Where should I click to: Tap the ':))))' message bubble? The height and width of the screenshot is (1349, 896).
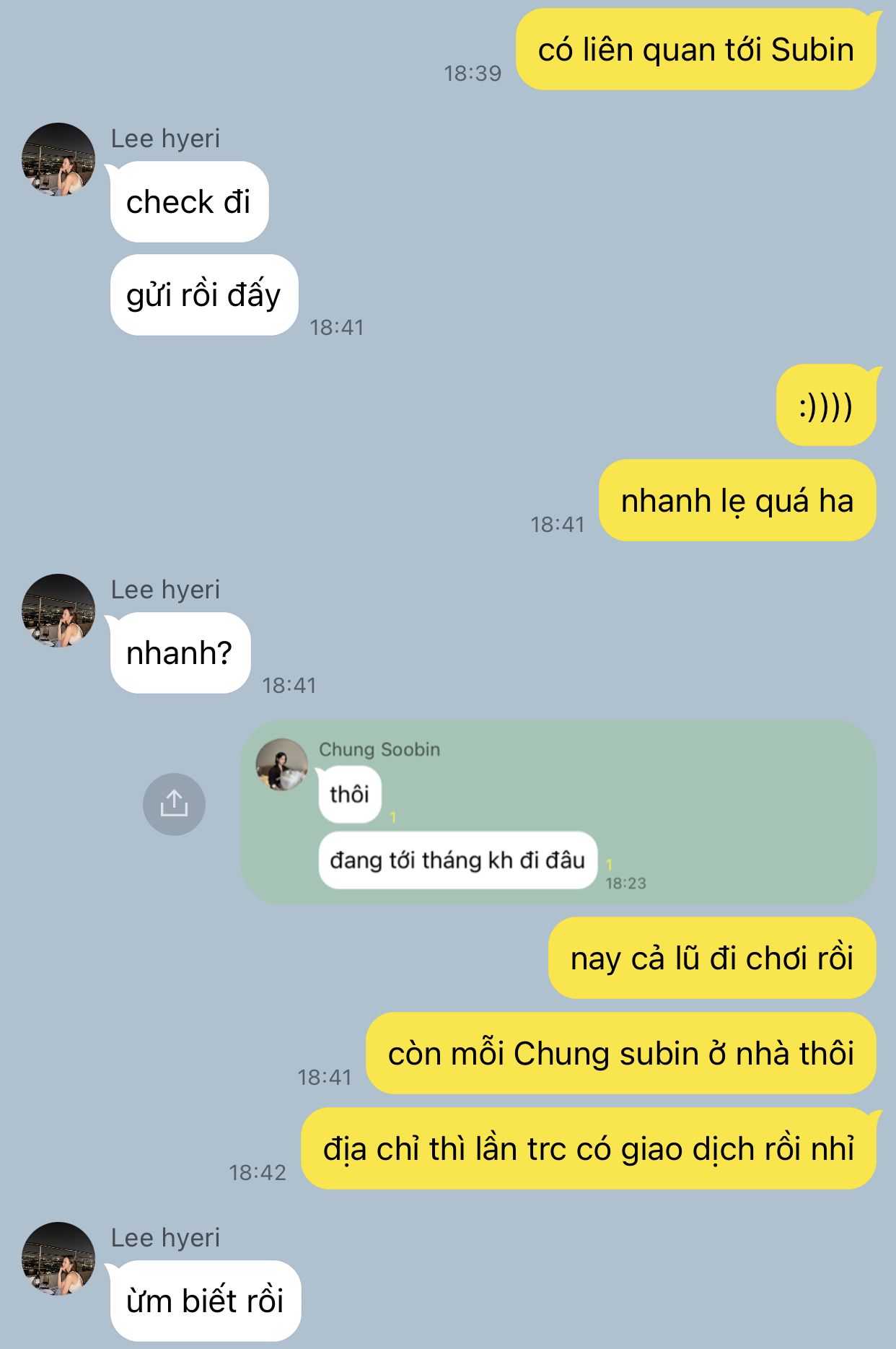coord(826,406)
